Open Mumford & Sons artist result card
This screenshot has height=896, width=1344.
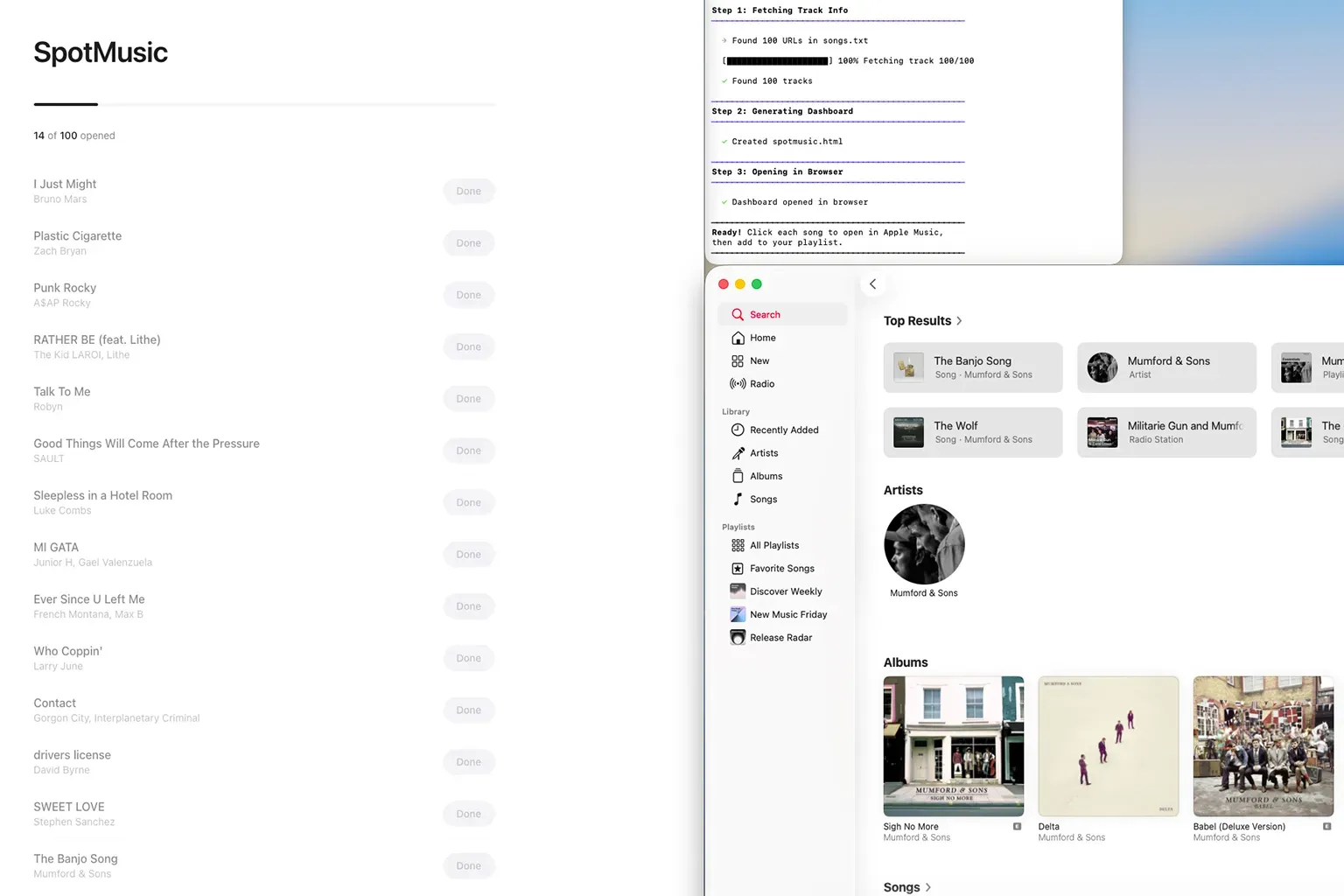[x=1166, y=367]
